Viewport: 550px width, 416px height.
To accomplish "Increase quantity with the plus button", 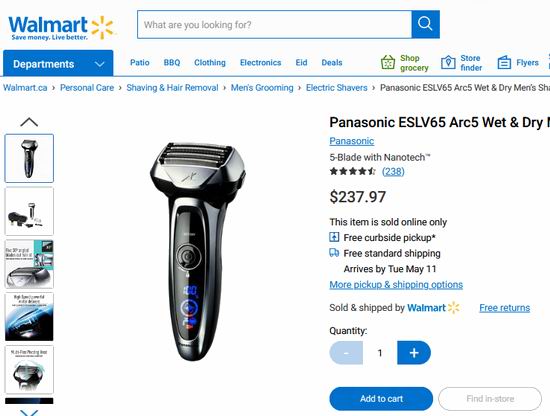I will [x=414, y=353].
